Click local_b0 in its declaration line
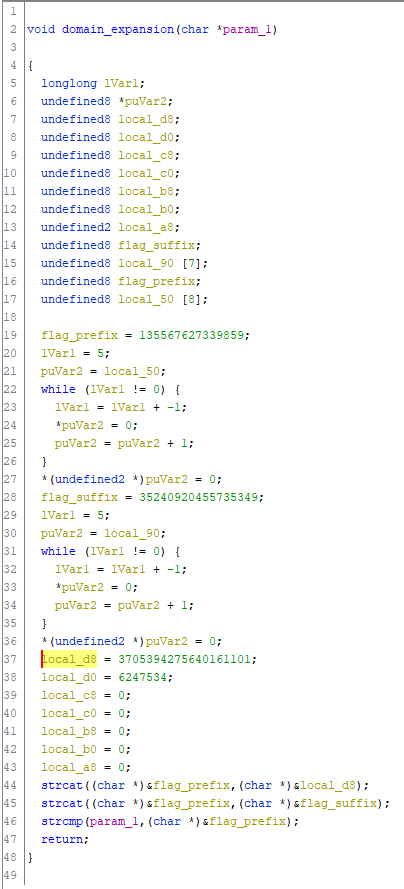Image resolution: width=404 pixels, height=889 pixels. click(x=146, y=209)
